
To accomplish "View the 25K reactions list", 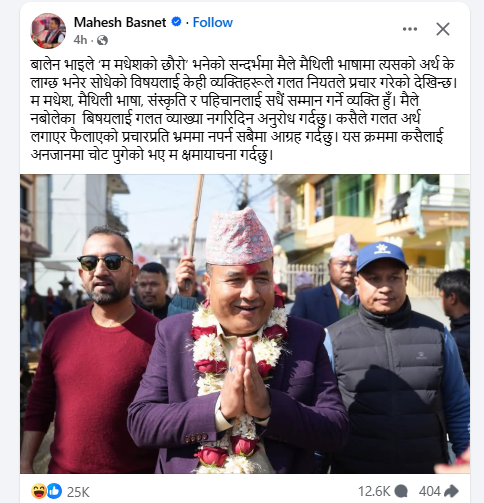I will [78, 492].
